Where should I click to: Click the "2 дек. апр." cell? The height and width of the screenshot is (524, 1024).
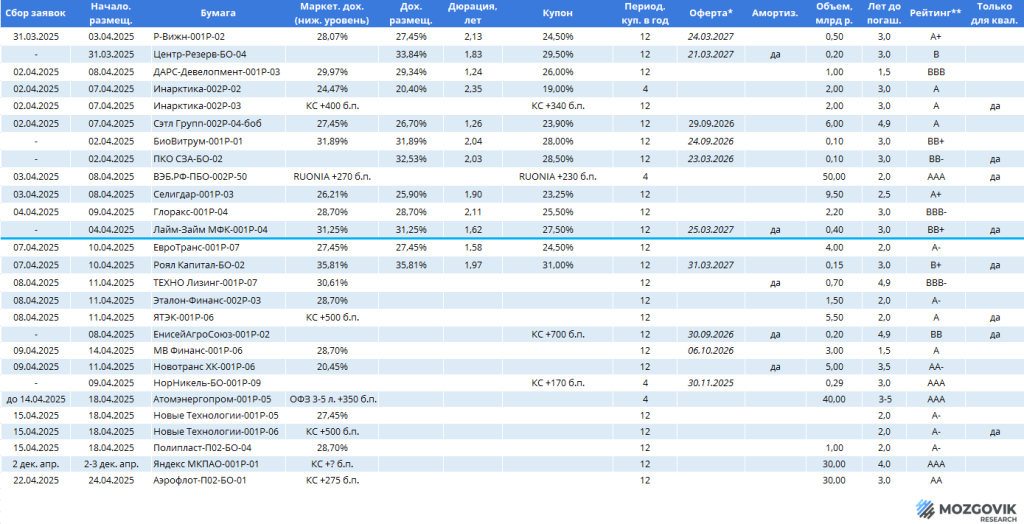[x=36, y=465]
